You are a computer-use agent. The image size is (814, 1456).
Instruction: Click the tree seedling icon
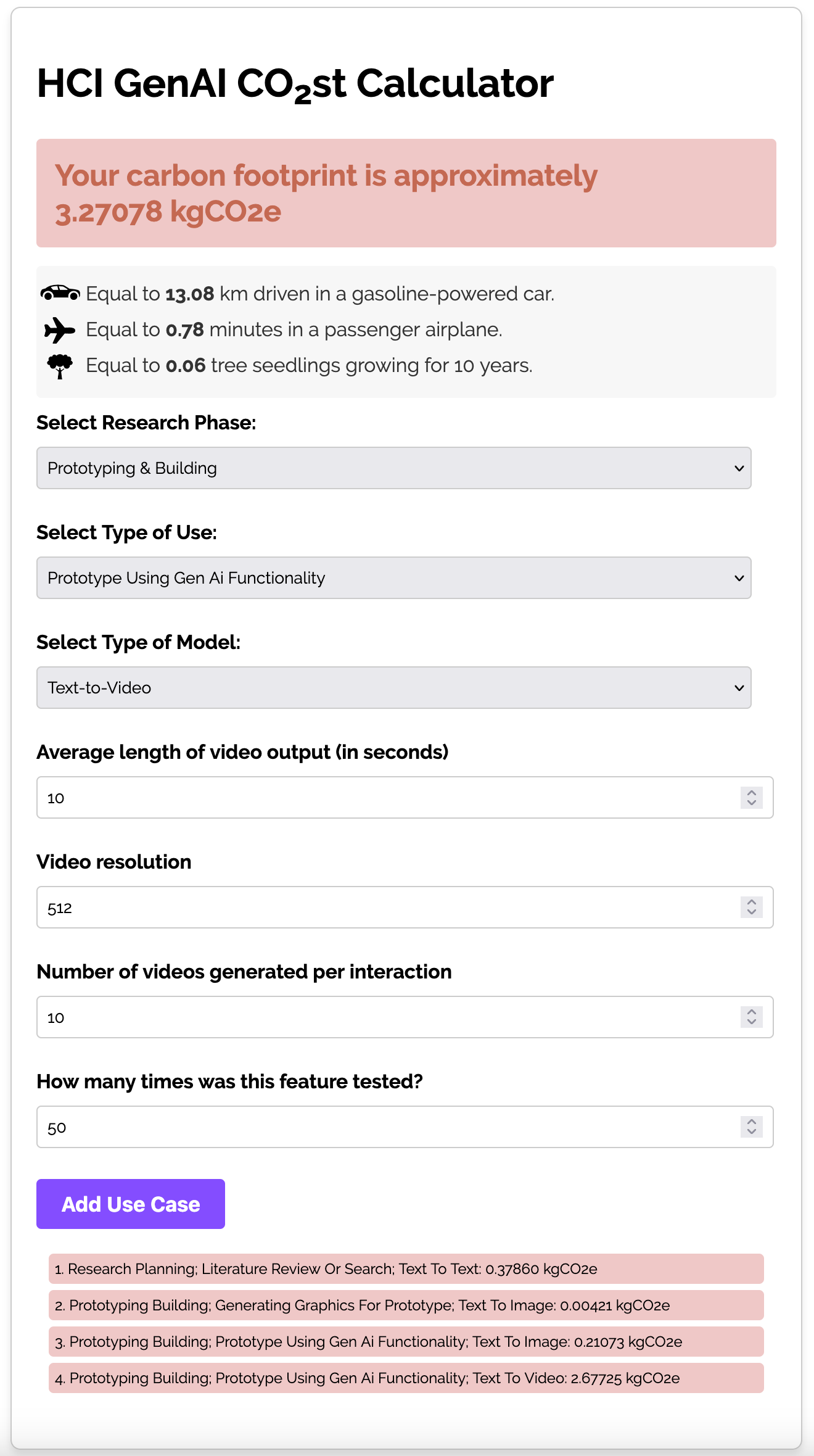[60, 366]
